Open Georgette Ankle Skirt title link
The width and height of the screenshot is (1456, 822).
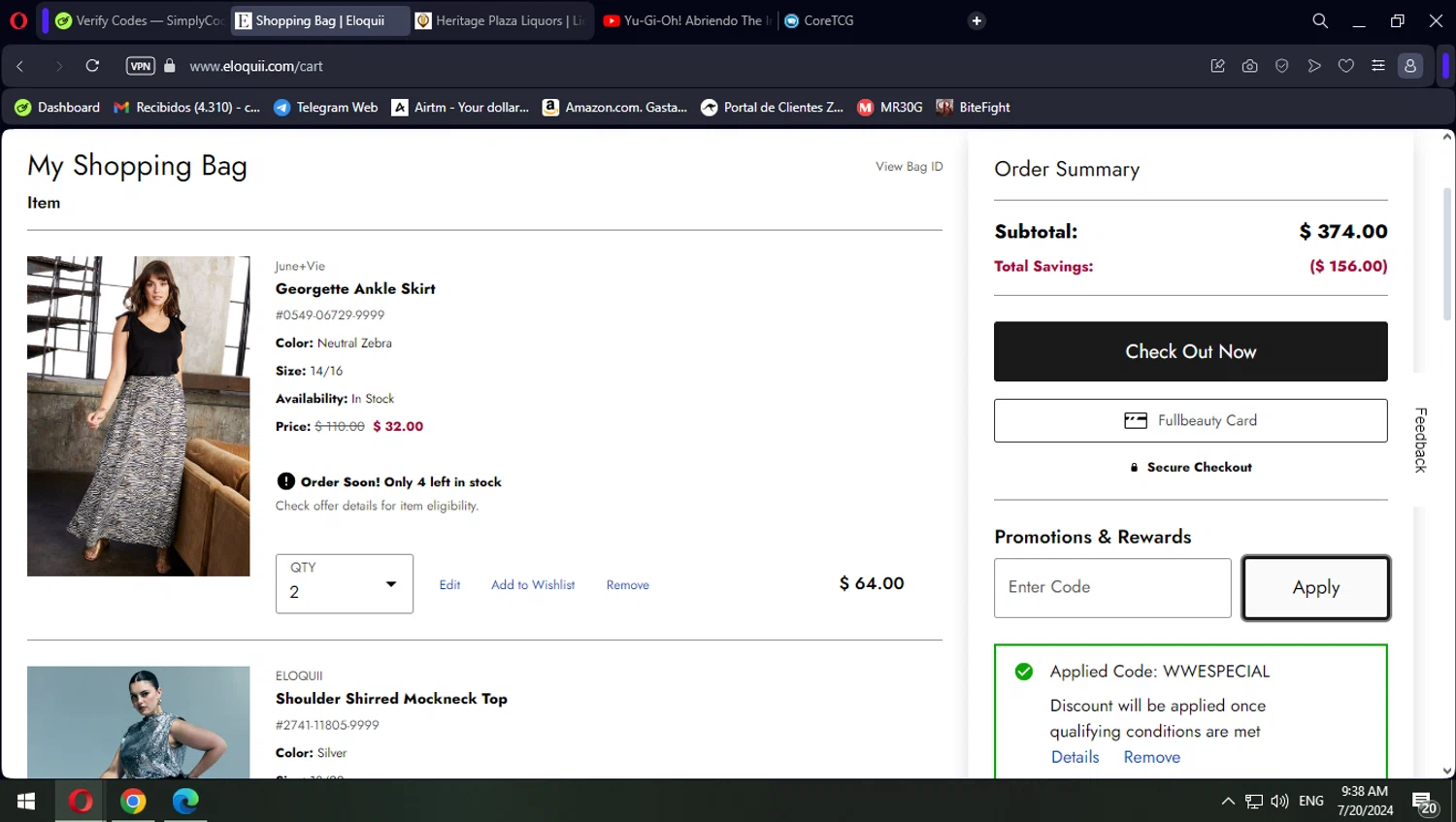[355, 289]
